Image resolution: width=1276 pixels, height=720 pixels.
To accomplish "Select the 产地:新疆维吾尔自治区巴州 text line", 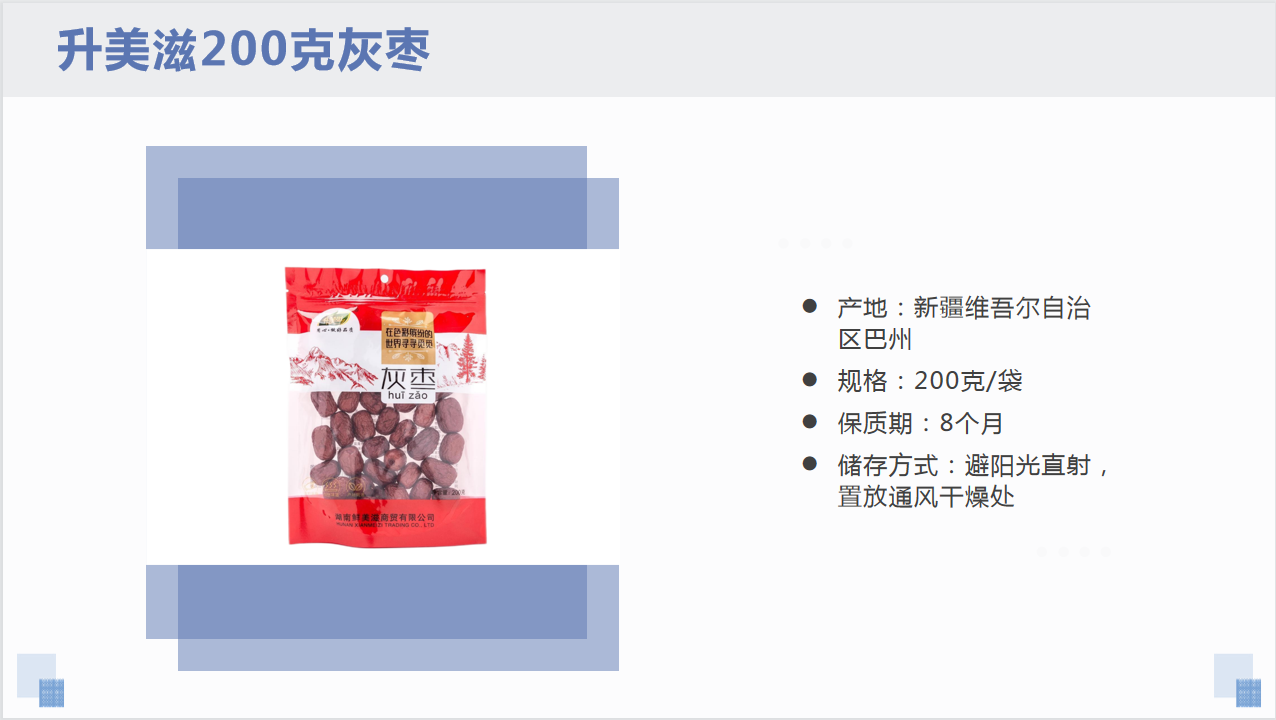I will [x=964, y=323].
